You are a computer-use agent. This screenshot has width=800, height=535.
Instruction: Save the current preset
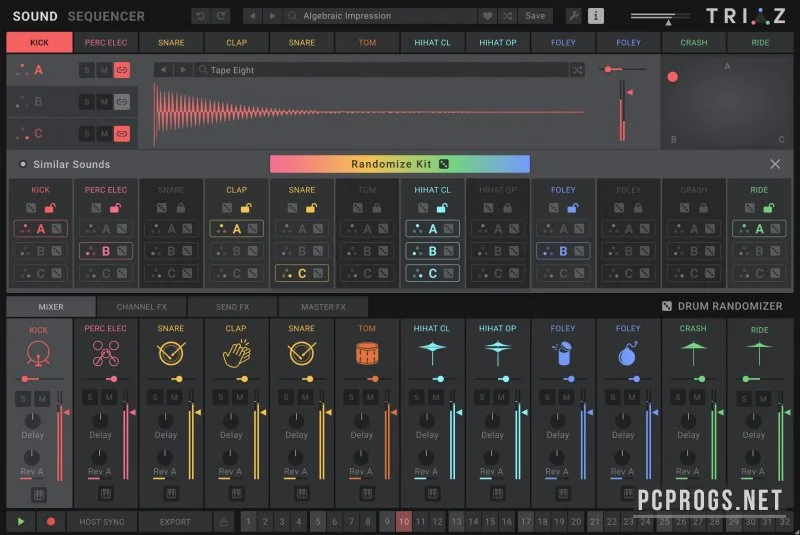click(x=535, y=16)
